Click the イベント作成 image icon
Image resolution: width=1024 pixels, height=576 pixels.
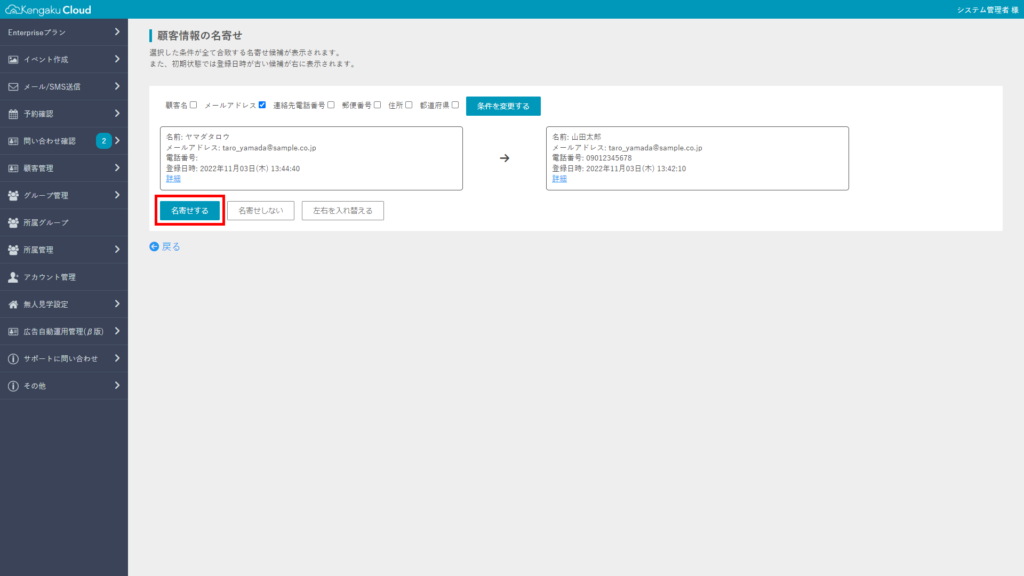[13, 59]
